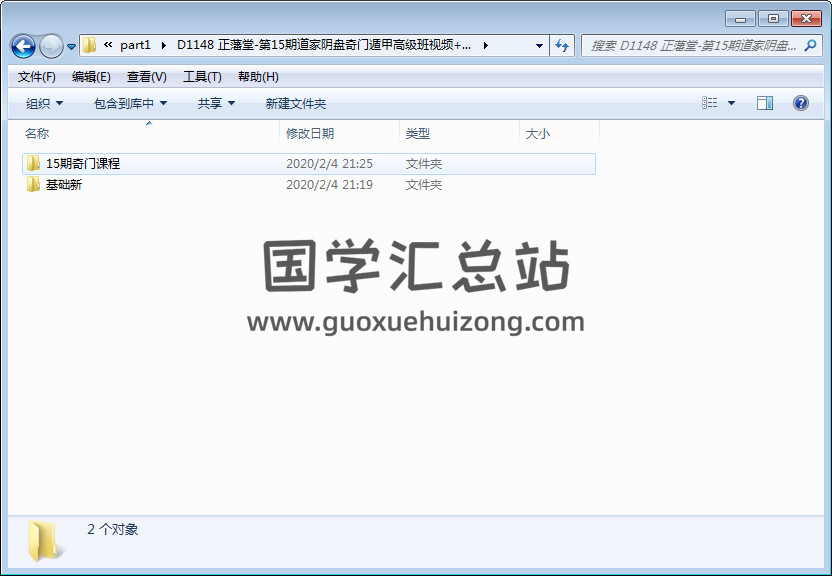832x576 pixels.
Task: Open the 帮助(H) menu
Action: (x=258, y=77)
